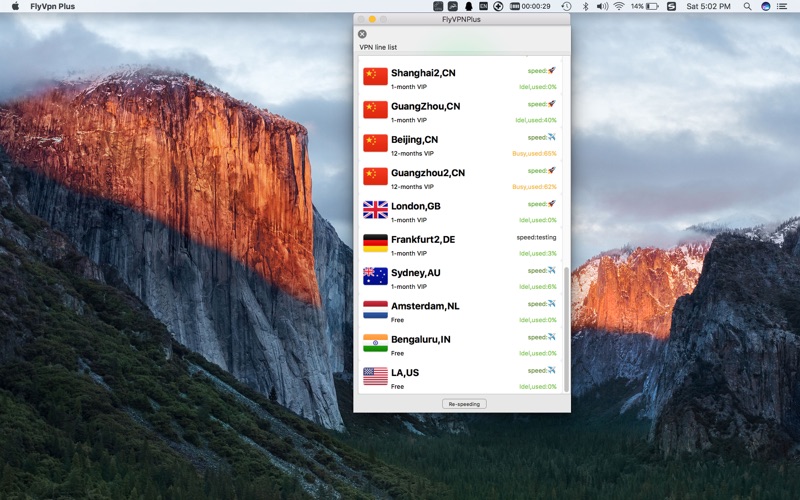Screen dimensions: 800x500
Task: Click the Australian flag for Sydney,AU
Action: 375,276
